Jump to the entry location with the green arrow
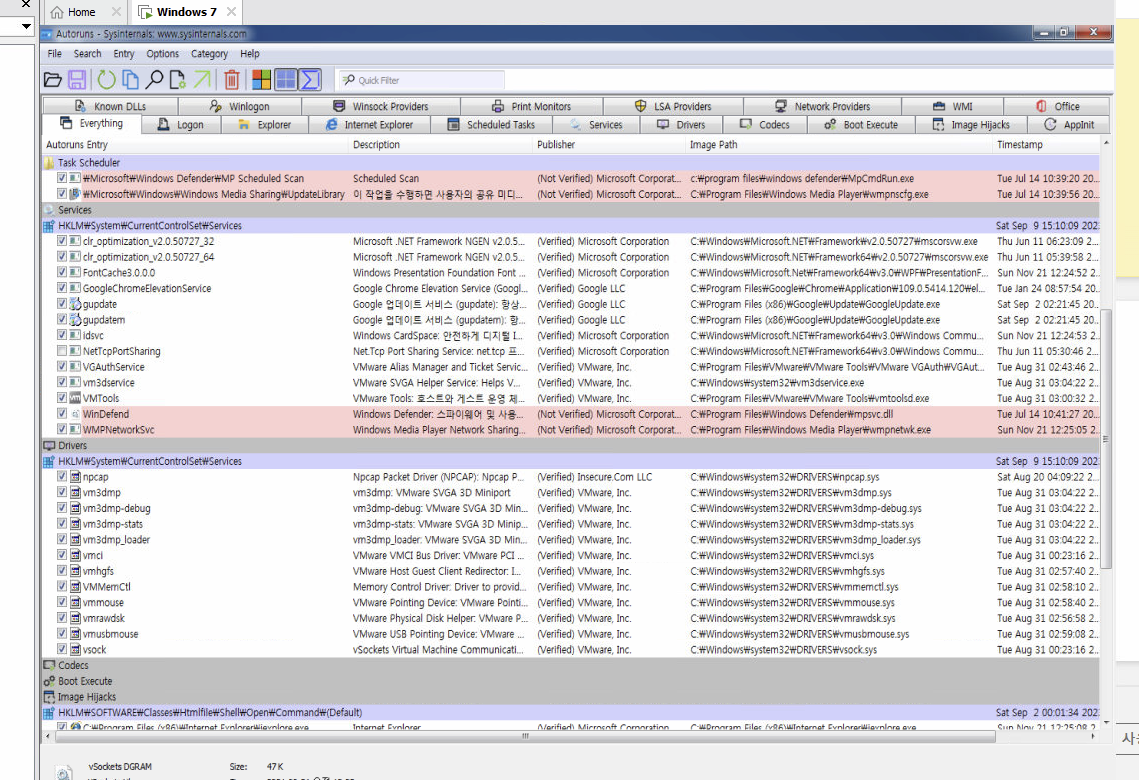Viewport: 1139px width, 780px height. point(202,80)
